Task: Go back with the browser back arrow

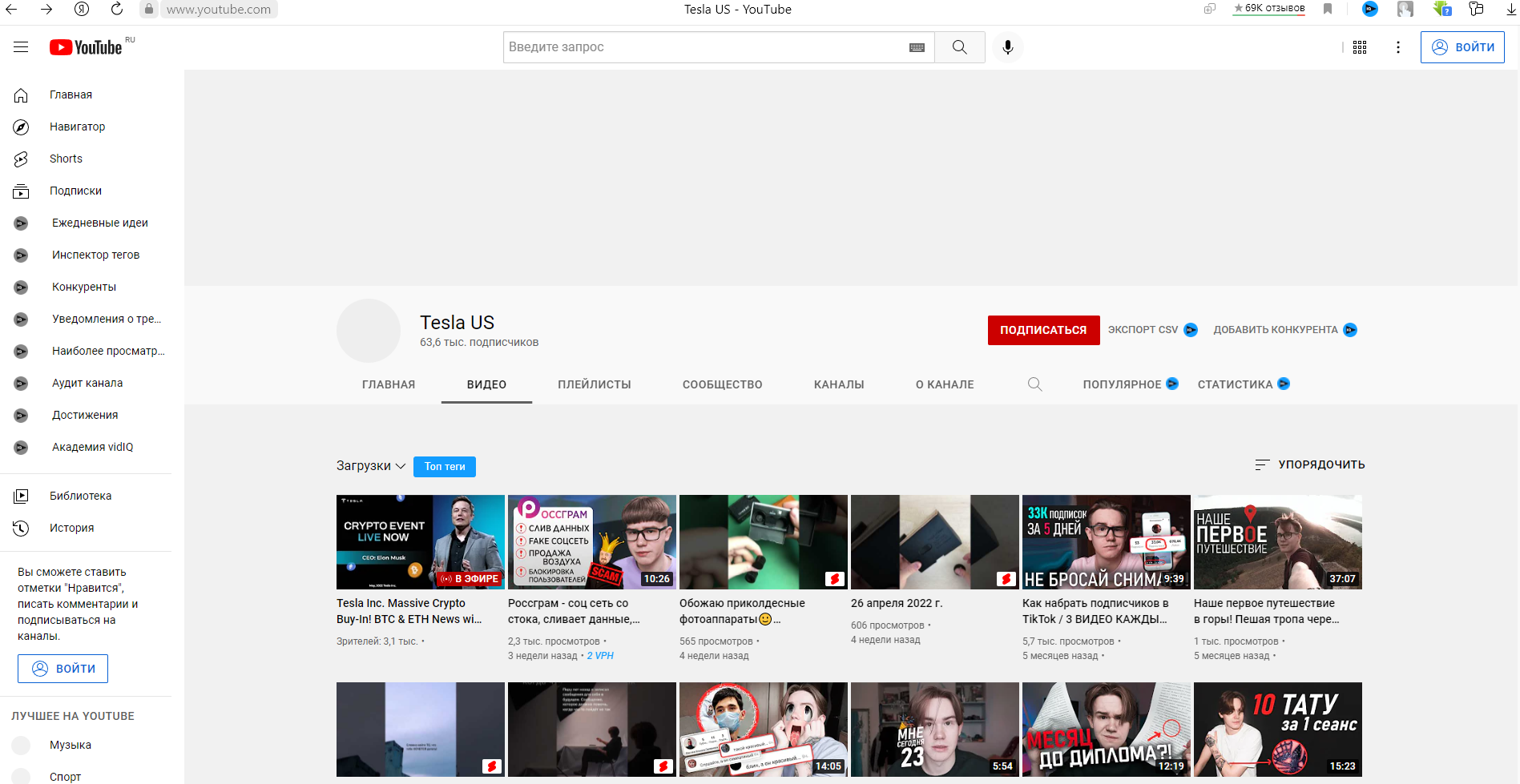Action: 12,10
